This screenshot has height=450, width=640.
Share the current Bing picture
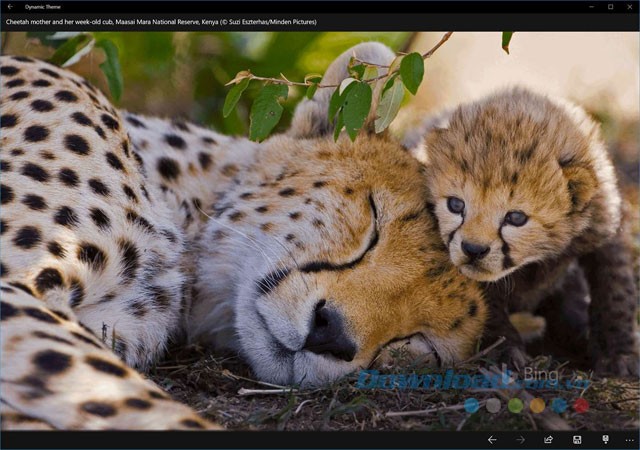pyautogui.click(x=549, y=439)
